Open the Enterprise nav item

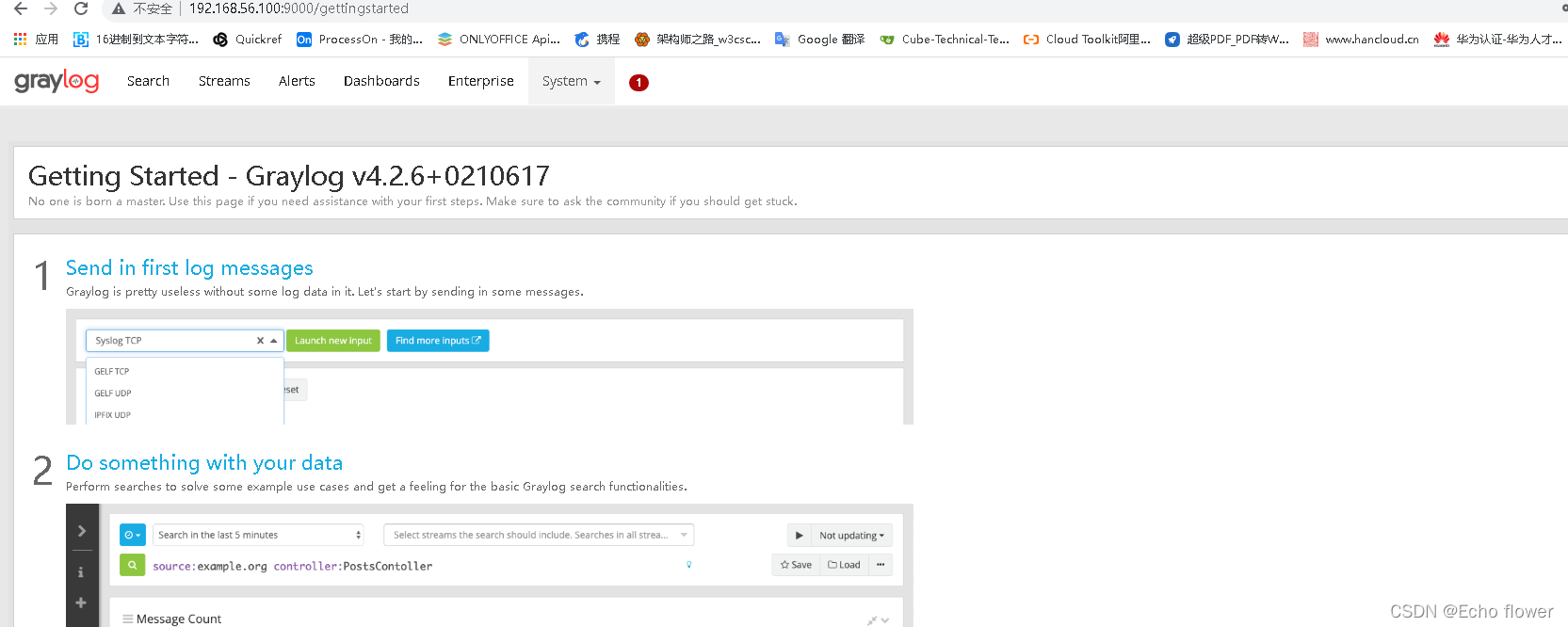click(x=481, y=81)
